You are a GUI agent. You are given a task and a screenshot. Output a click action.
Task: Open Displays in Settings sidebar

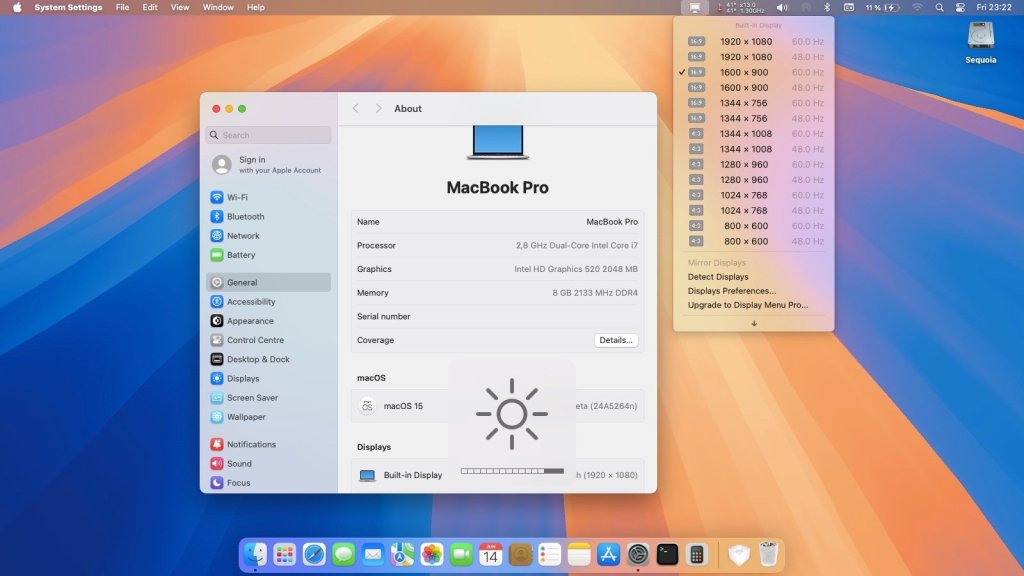(243, 379)
